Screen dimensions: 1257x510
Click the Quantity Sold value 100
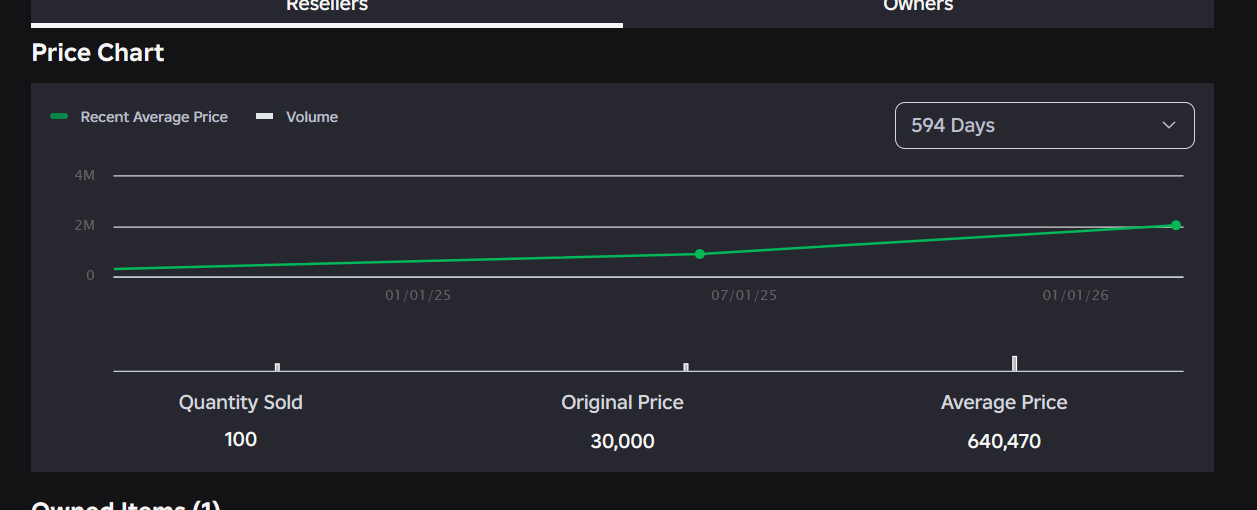(x=241, y=439)
